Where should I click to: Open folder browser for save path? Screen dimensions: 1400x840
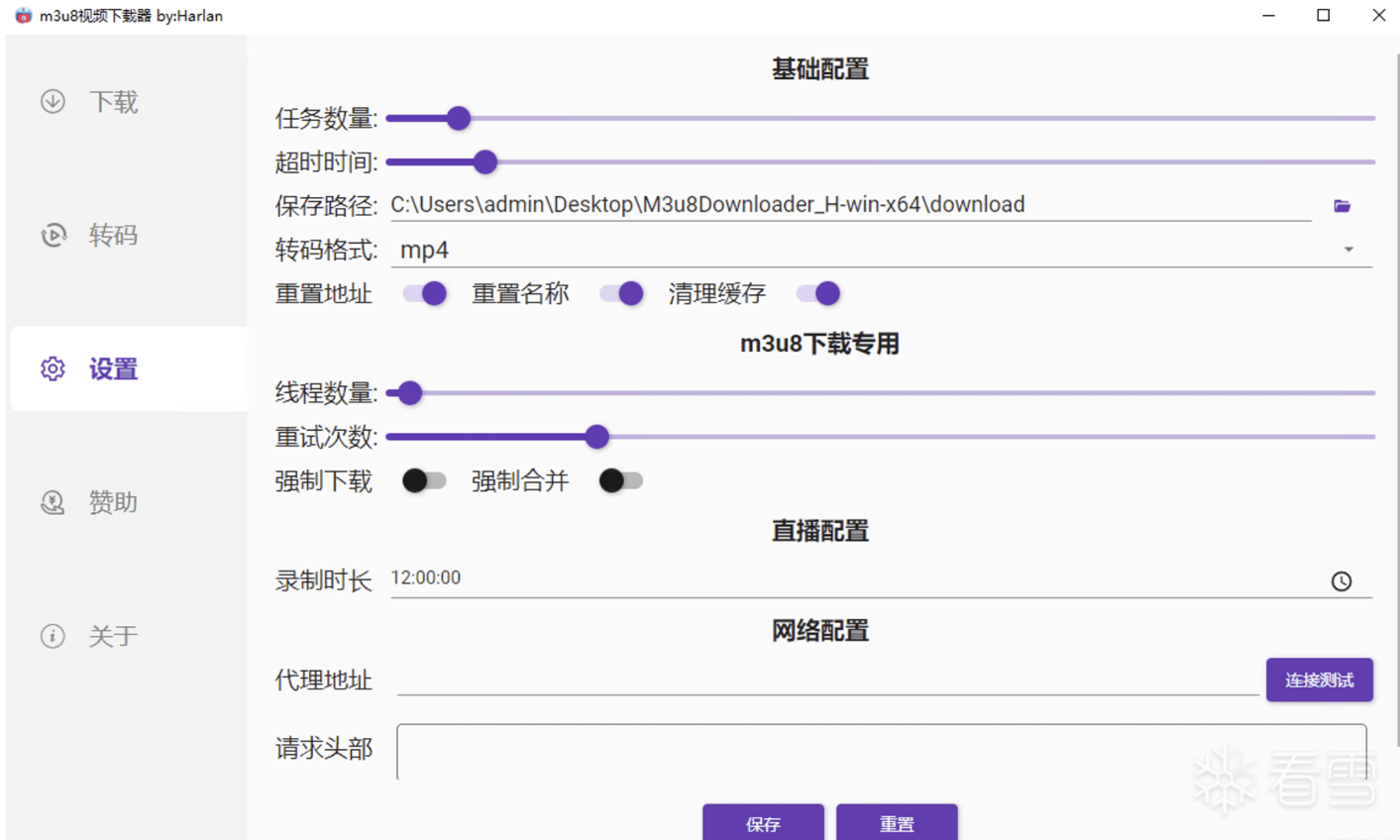pyautogui.click(x=1342, y=206)
